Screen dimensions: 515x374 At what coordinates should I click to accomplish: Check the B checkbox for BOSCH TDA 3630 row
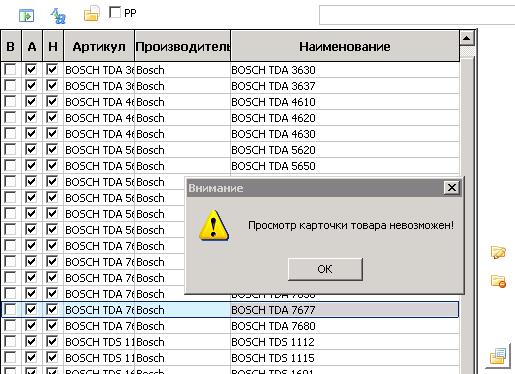[x=10, y=70]
